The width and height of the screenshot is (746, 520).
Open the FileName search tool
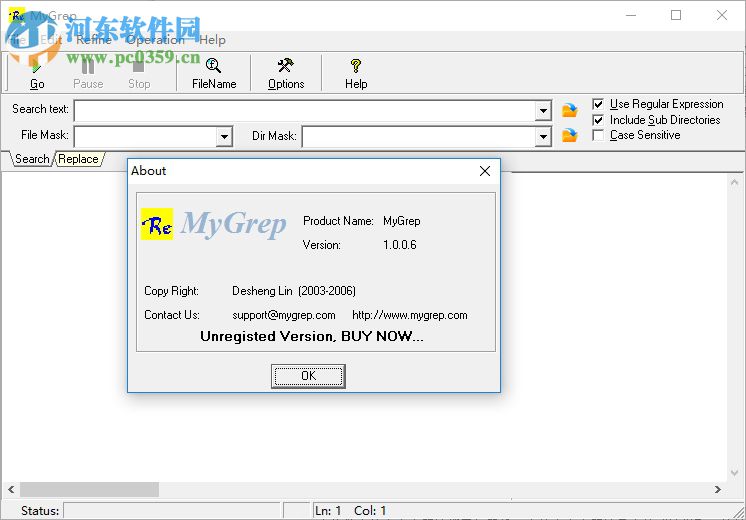214,74
